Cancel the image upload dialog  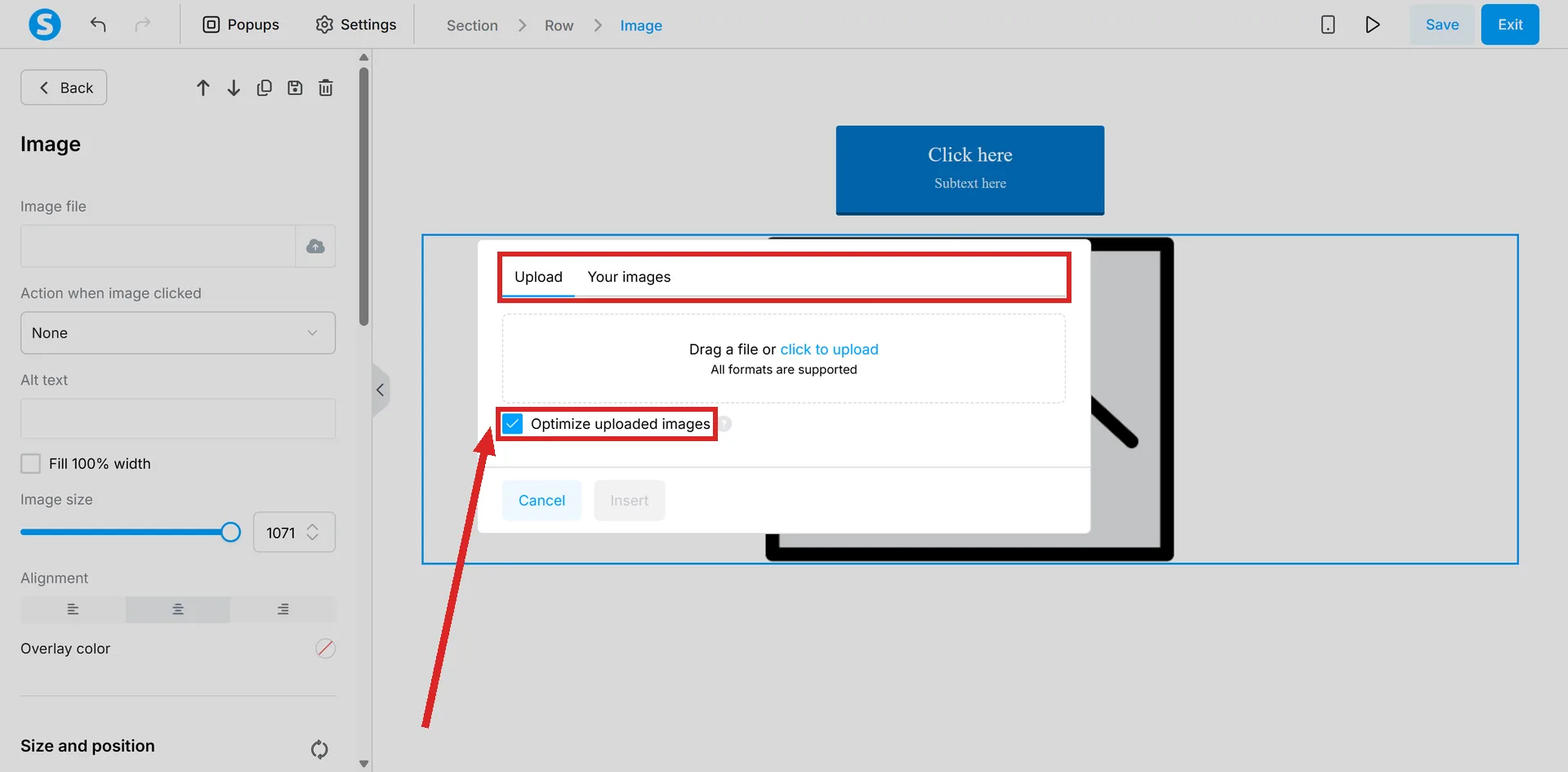541,500
